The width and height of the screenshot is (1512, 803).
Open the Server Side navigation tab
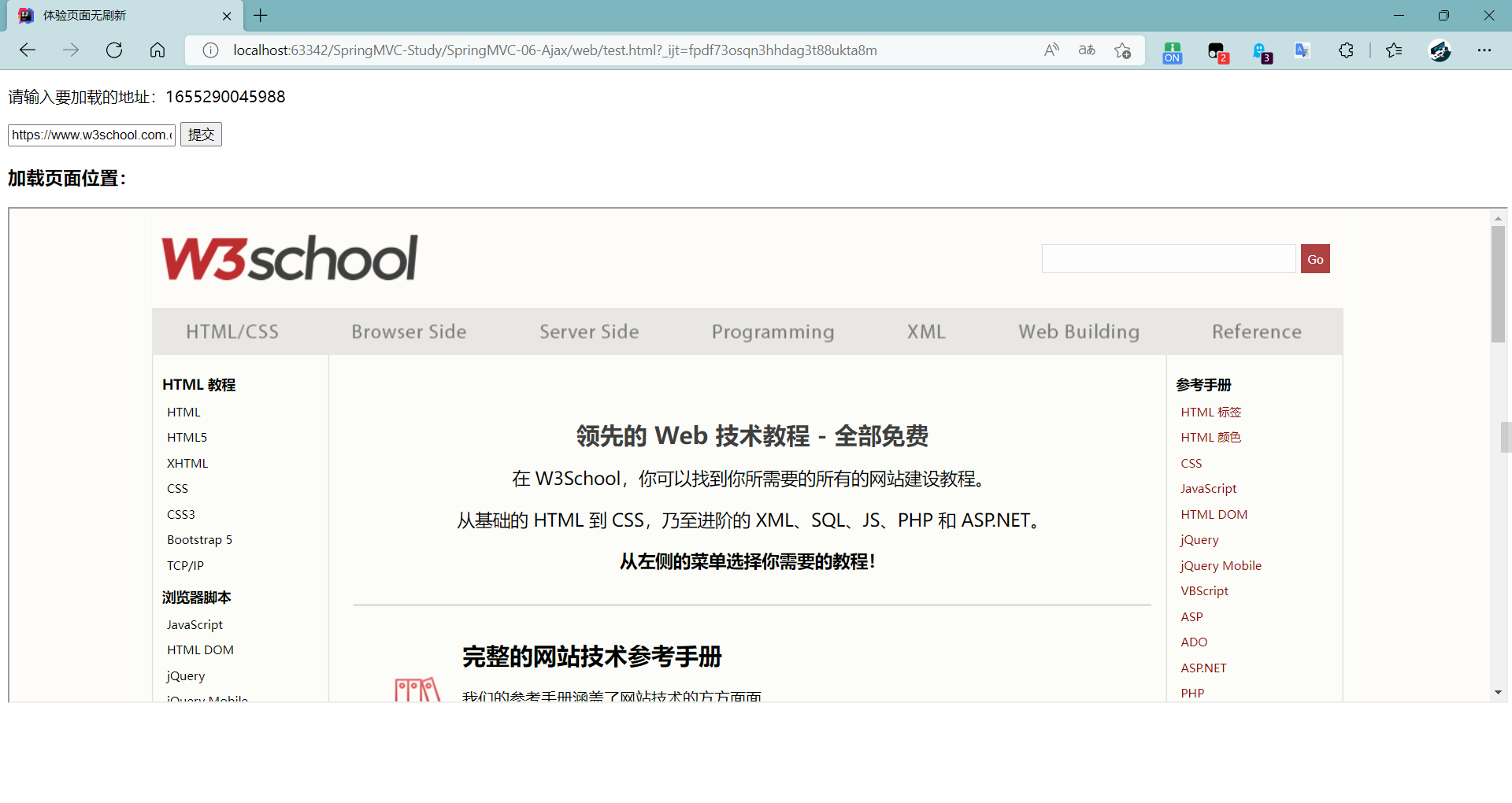coord(589,331)
